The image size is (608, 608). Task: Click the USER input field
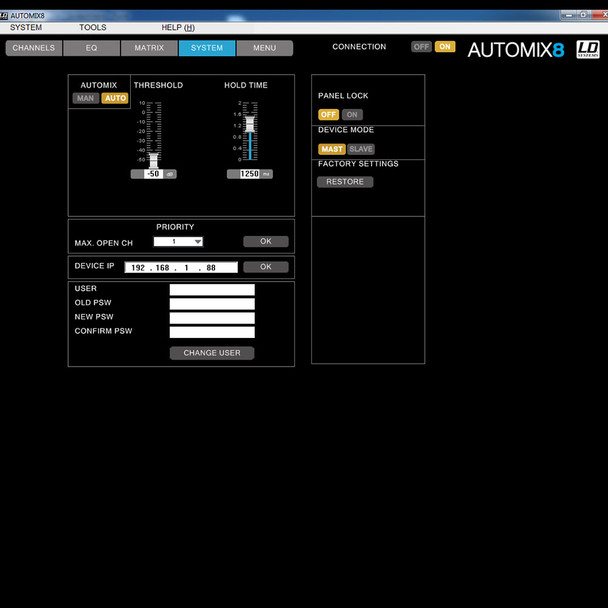point(212,289)
